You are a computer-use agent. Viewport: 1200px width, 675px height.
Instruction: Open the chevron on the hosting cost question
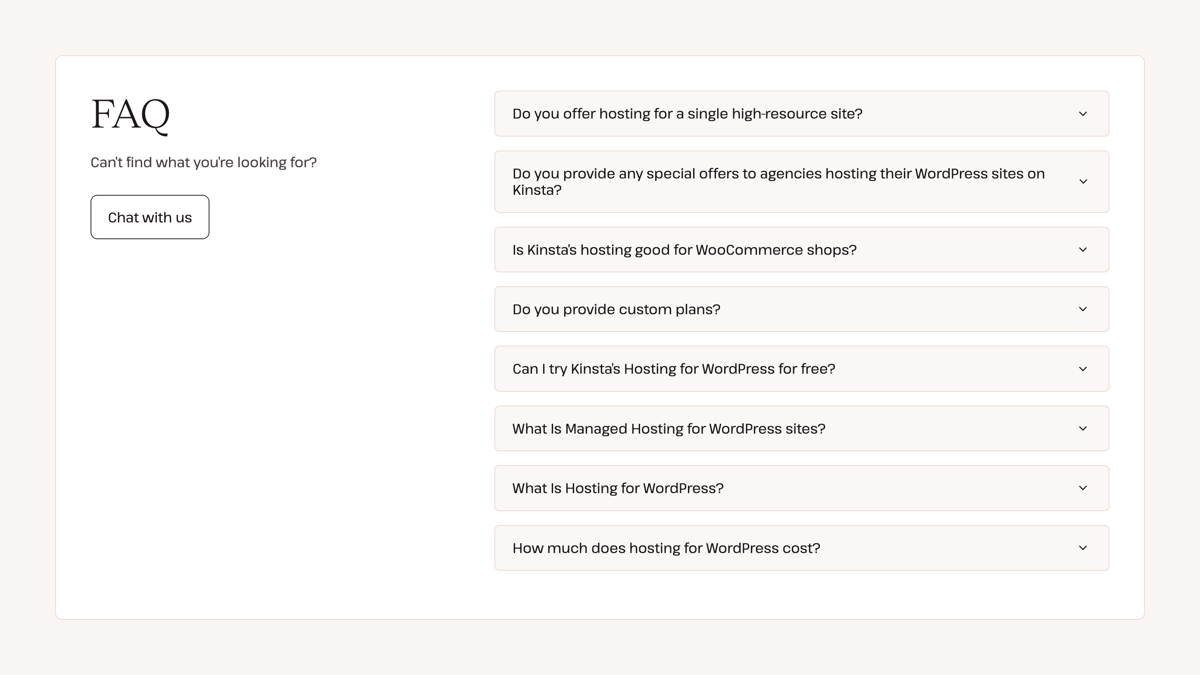coord(1082,547)
